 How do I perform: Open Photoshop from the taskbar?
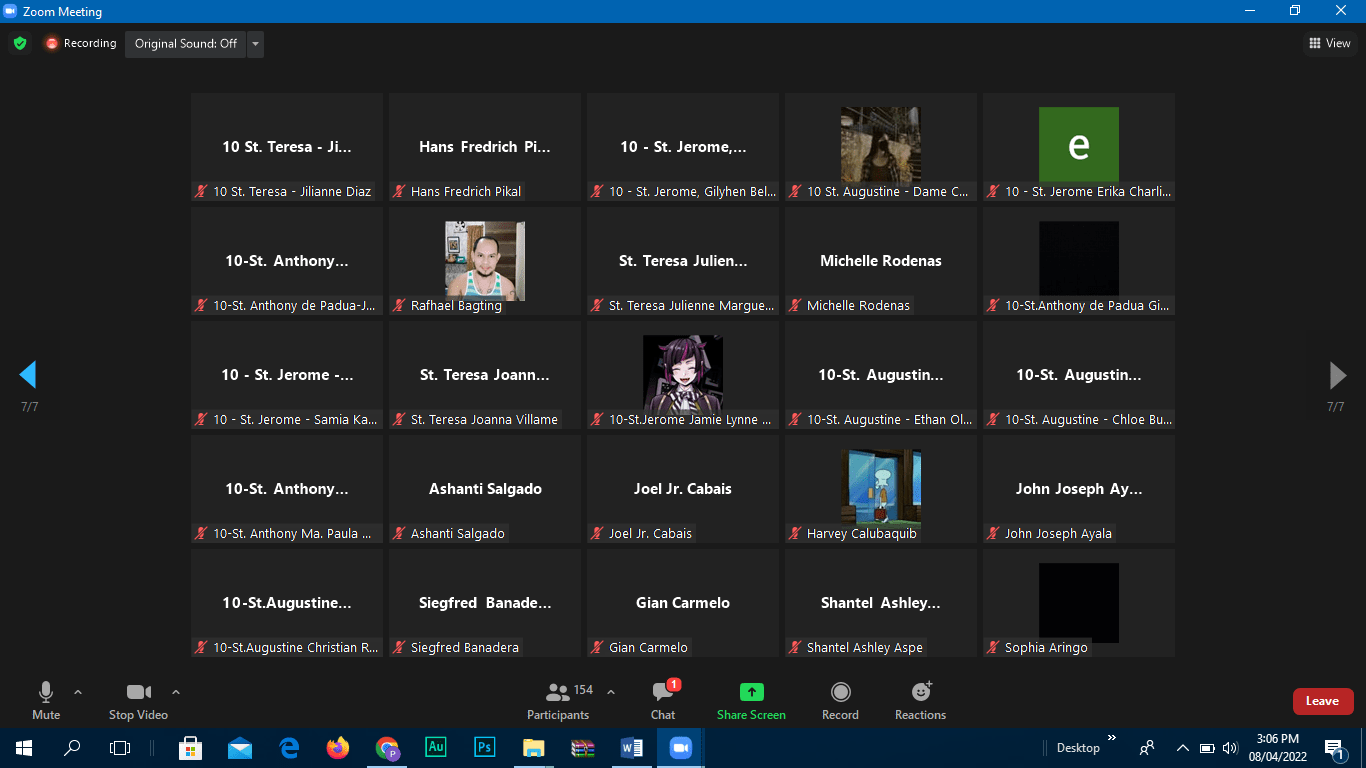(485, 747)
